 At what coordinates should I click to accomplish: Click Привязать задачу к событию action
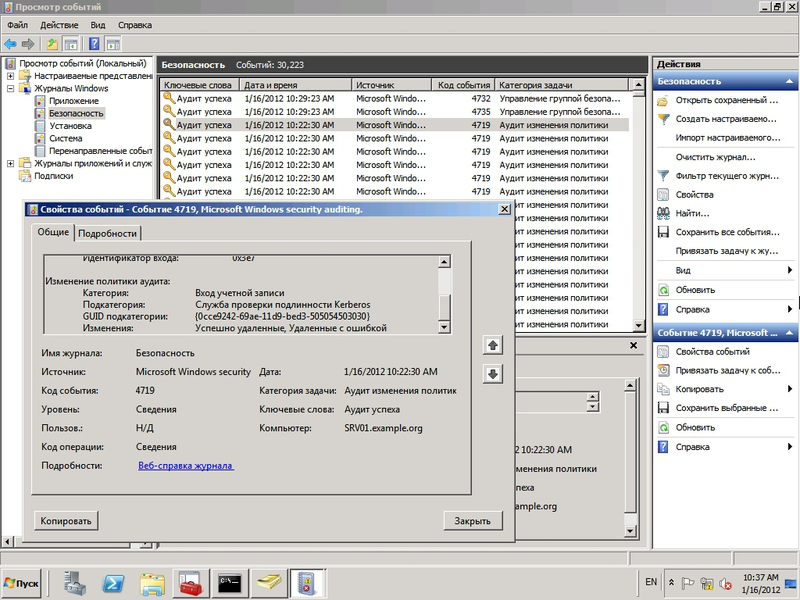click(728, 370)
